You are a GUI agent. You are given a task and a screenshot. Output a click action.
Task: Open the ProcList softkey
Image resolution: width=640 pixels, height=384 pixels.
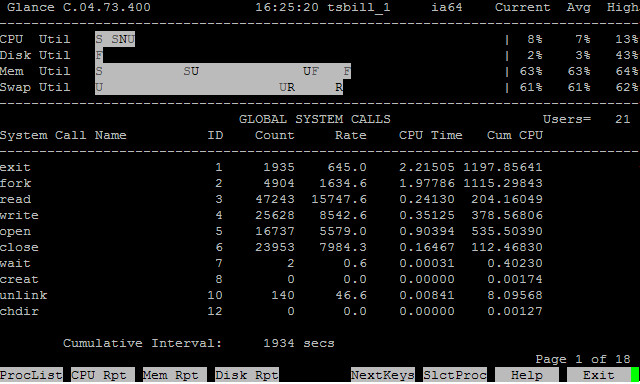coord(31,375)
